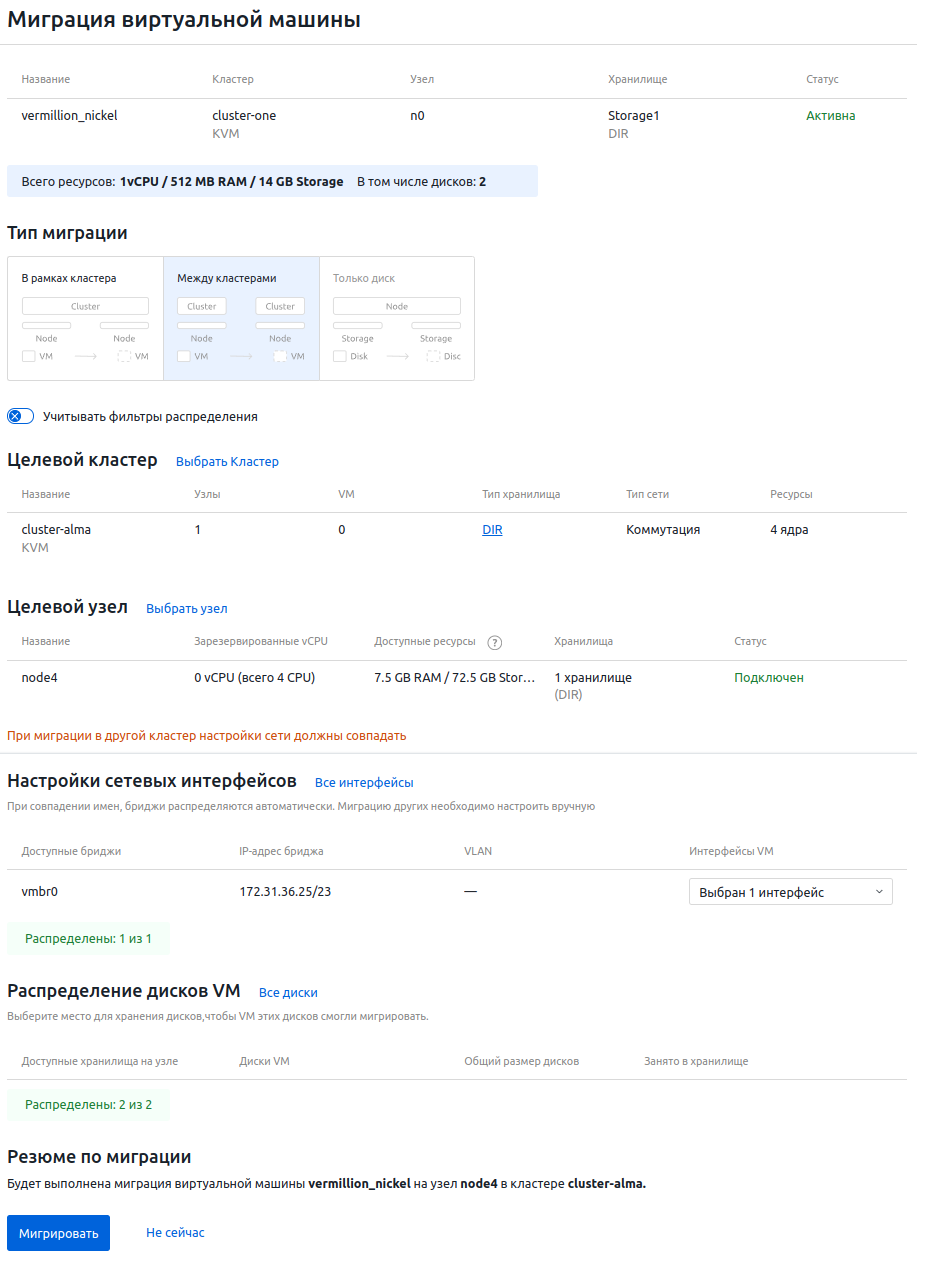Click the node4 target node row

click(x=457, y=686)
